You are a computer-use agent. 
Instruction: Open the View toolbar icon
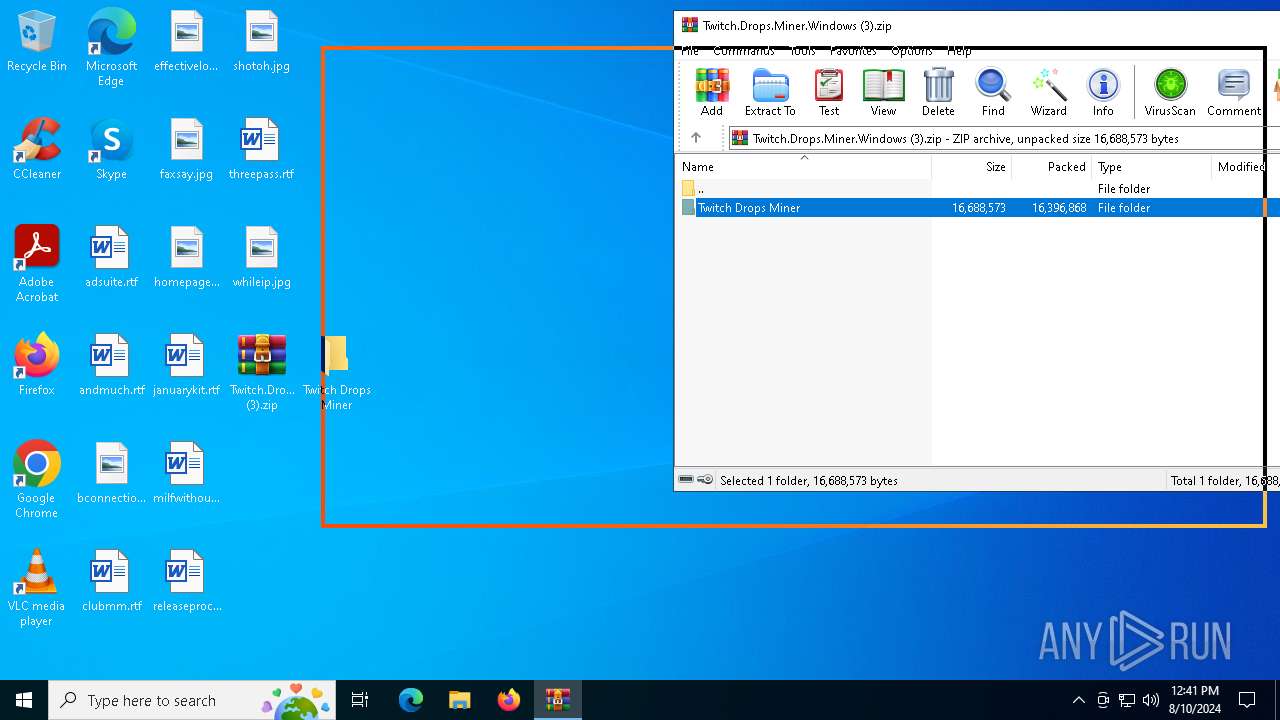tap(883, 92)
